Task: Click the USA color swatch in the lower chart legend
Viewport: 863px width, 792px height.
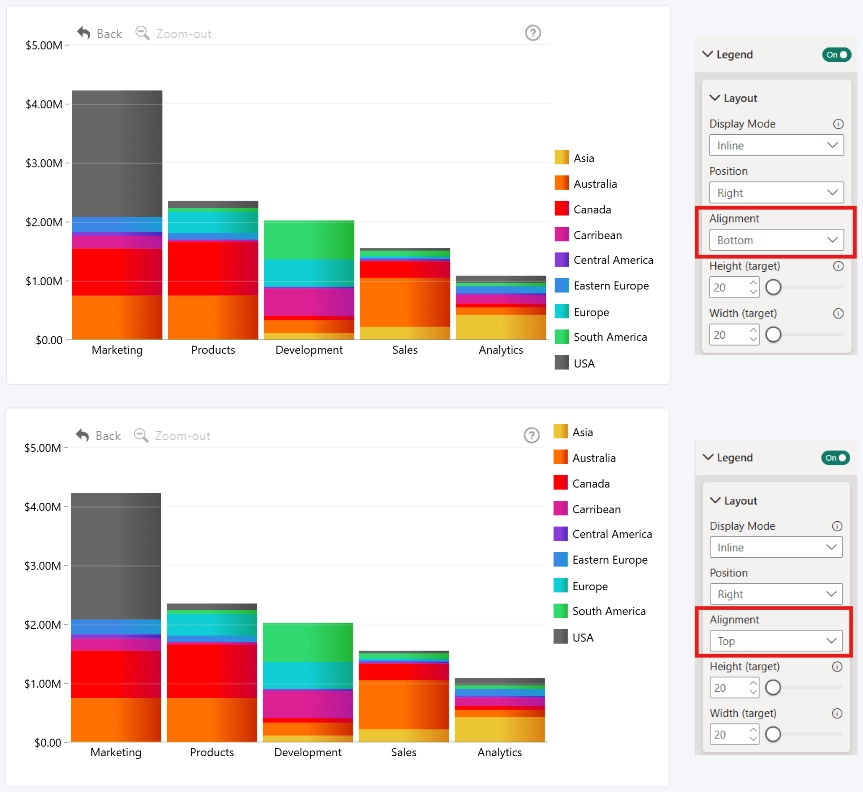Action: [x=560, y=637]
